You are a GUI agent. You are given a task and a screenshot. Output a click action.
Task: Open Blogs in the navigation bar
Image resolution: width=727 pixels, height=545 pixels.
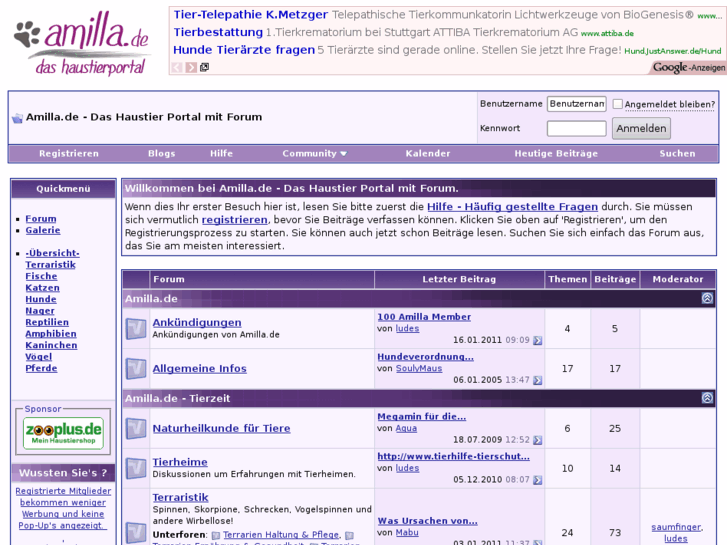point(162,154)
